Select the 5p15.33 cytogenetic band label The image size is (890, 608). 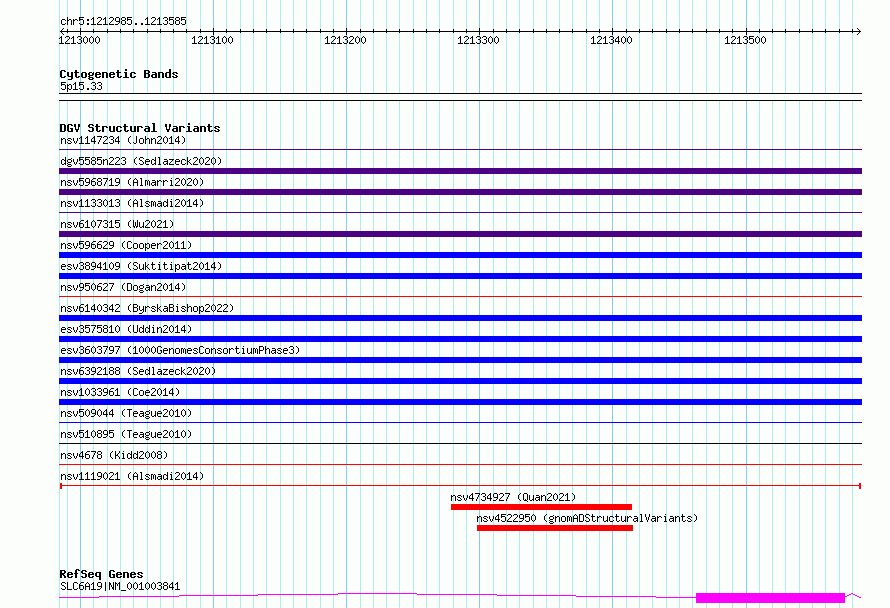click(x=81, y=87)
